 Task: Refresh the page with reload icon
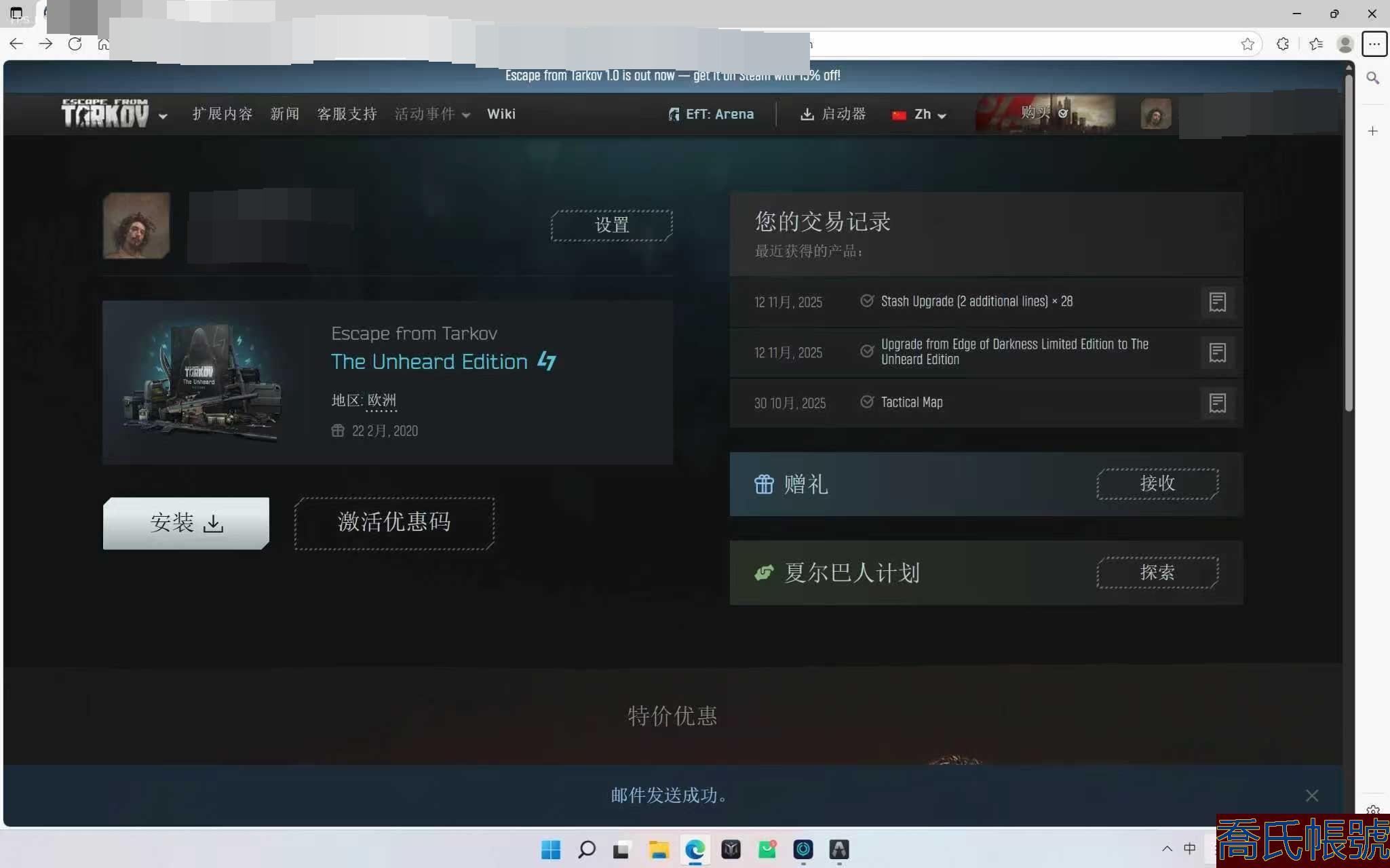pyautogui.click(x=75, y=44)
